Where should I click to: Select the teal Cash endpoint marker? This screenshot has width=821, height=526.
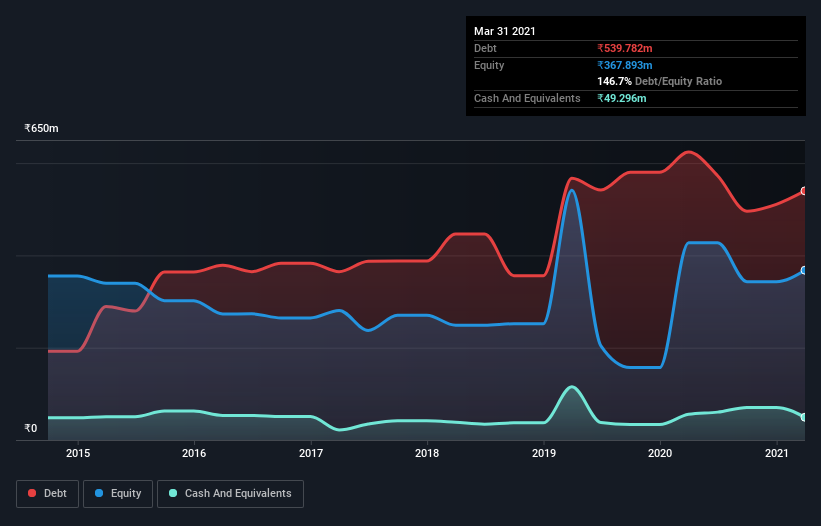804,417
